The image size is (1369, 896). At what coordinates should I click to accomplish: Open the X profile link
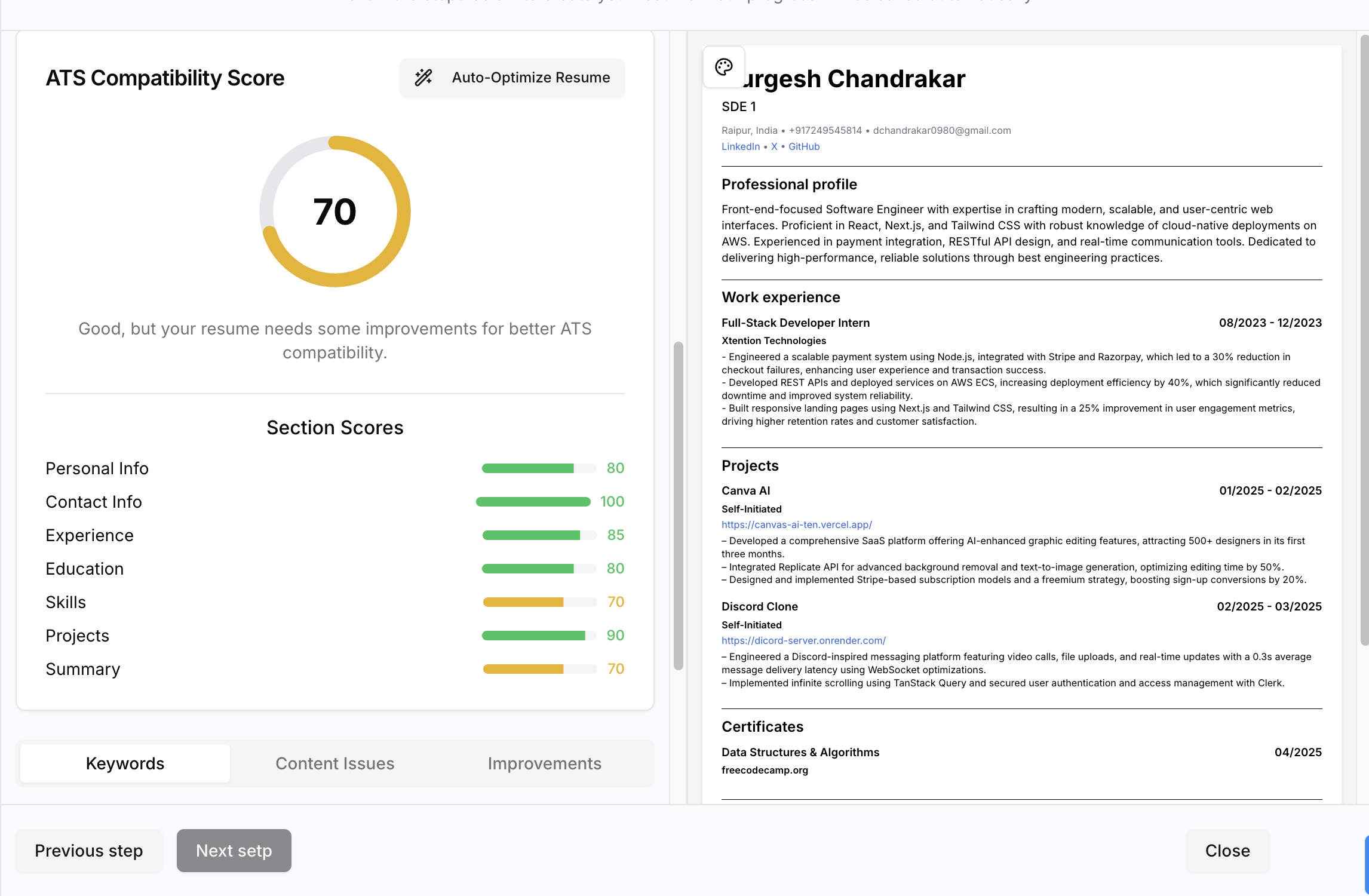pyautogui.click(x=773, y=147)
